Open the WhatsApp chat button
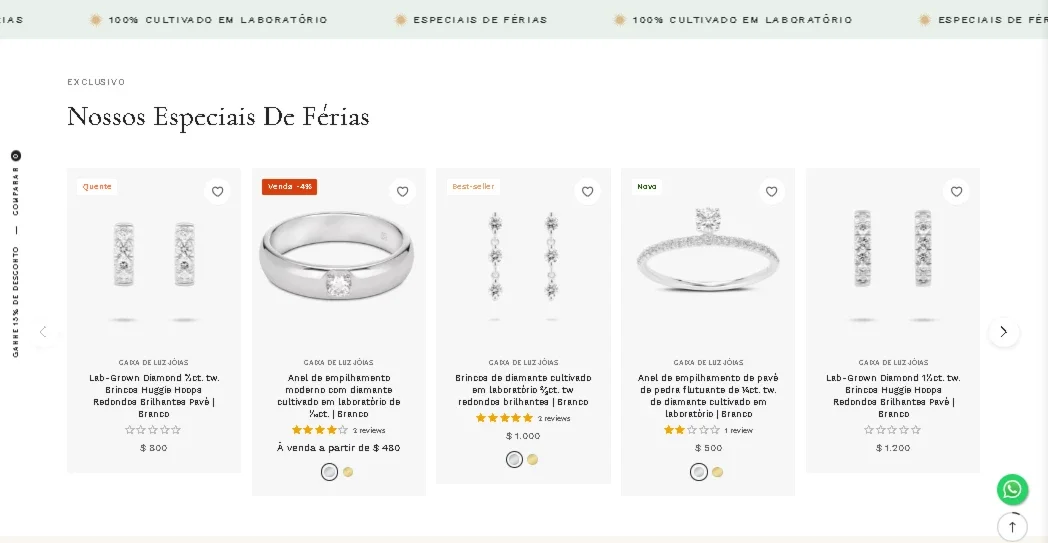 1013,490
